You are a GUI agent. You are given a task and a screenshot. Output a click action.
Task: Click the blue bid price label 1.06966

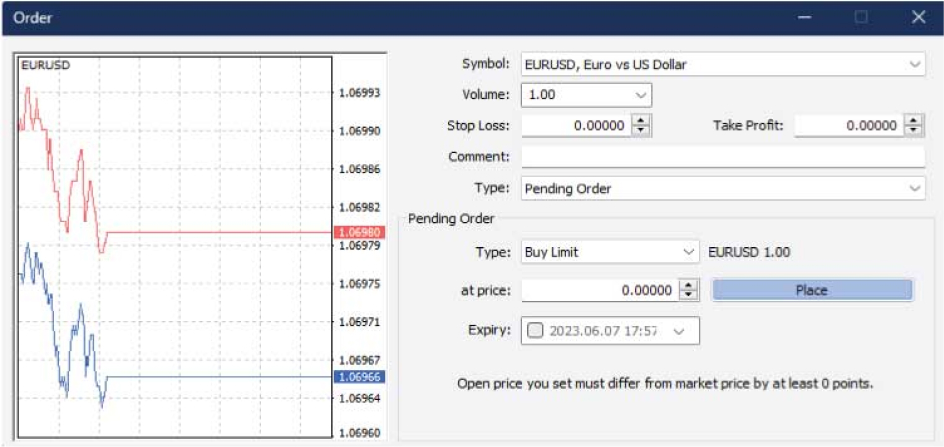pos(359,377)
